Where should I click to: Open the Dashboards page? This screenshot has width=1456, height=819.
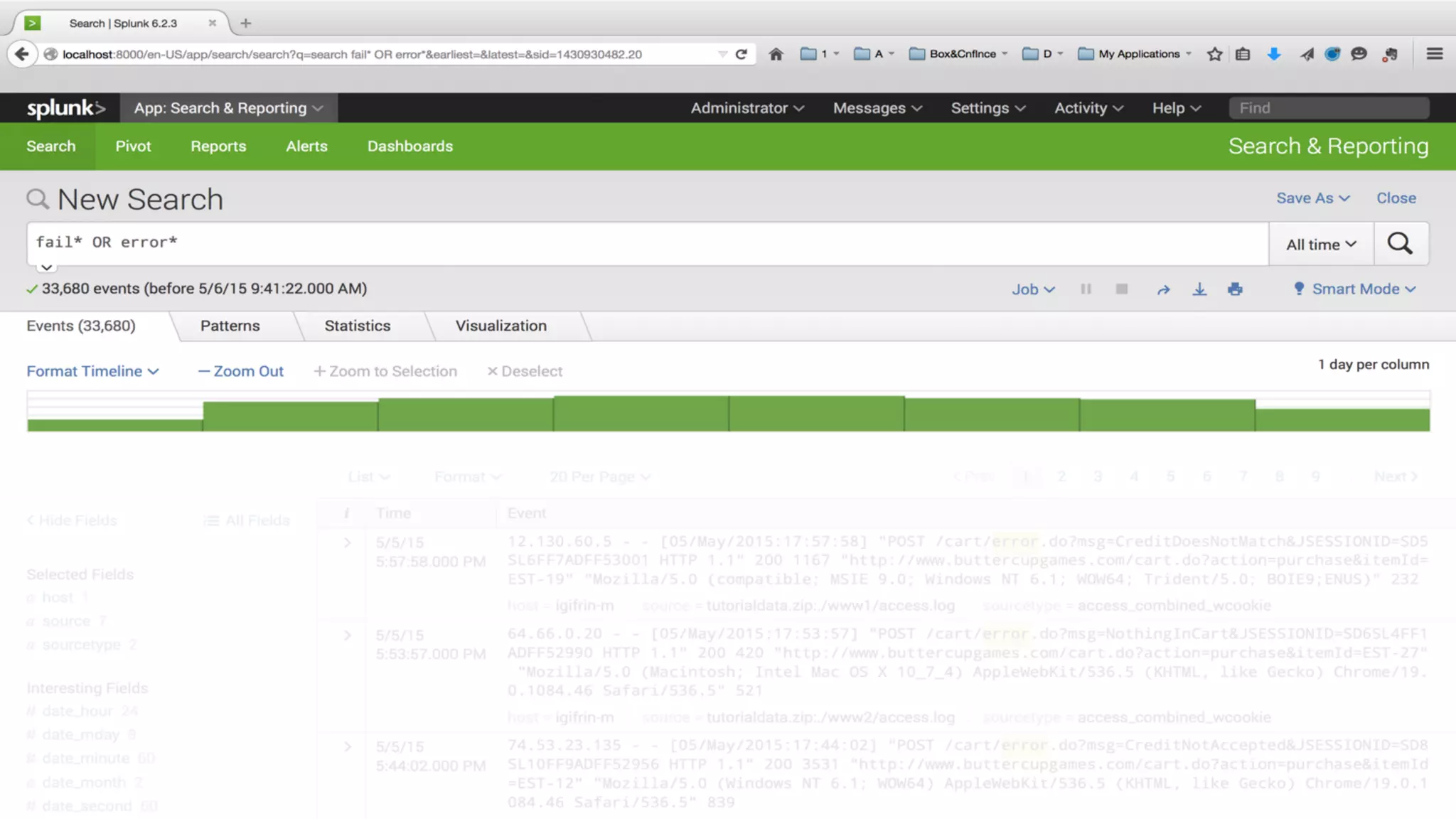[409, 146]
